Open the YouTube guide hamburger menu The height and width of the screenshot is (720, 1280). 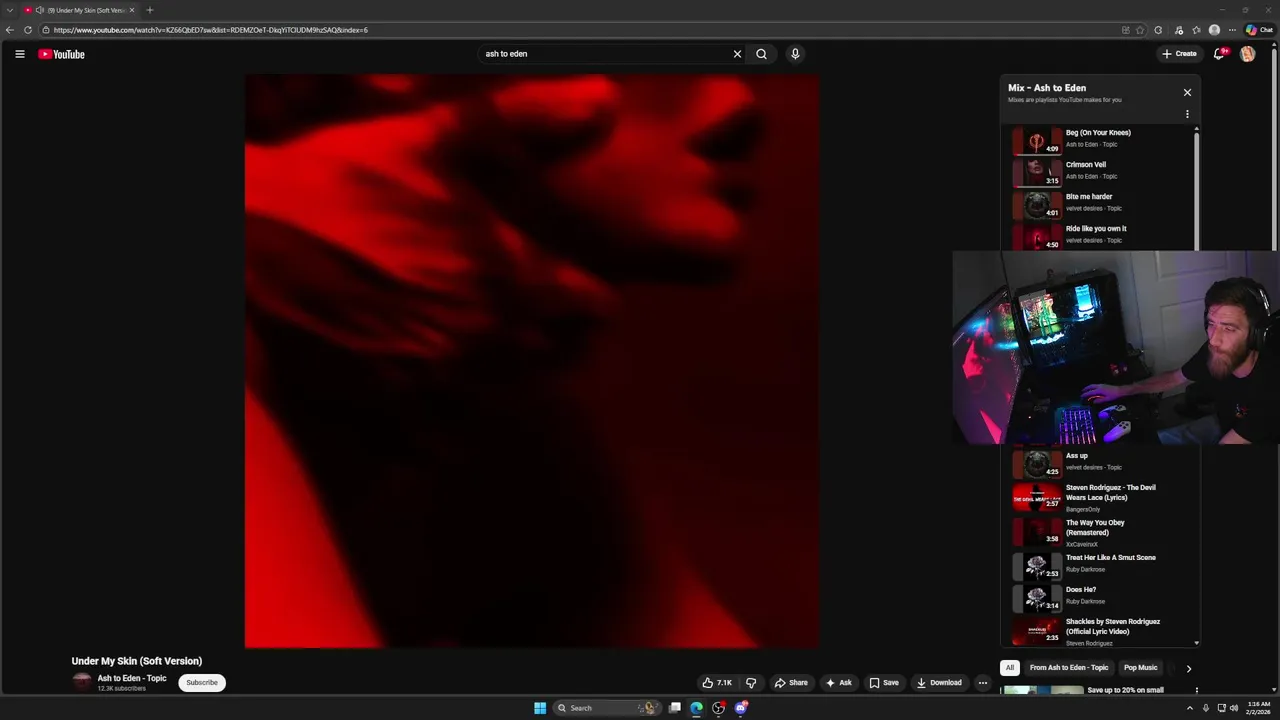coord(19,54)
